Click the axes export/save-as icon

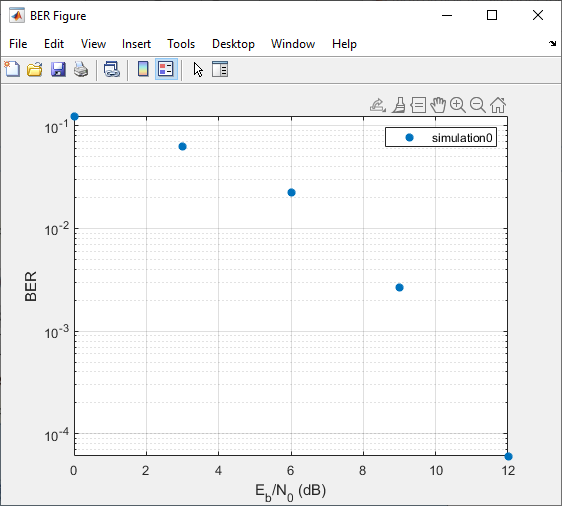pyautogui.click(x=378, y=105)
